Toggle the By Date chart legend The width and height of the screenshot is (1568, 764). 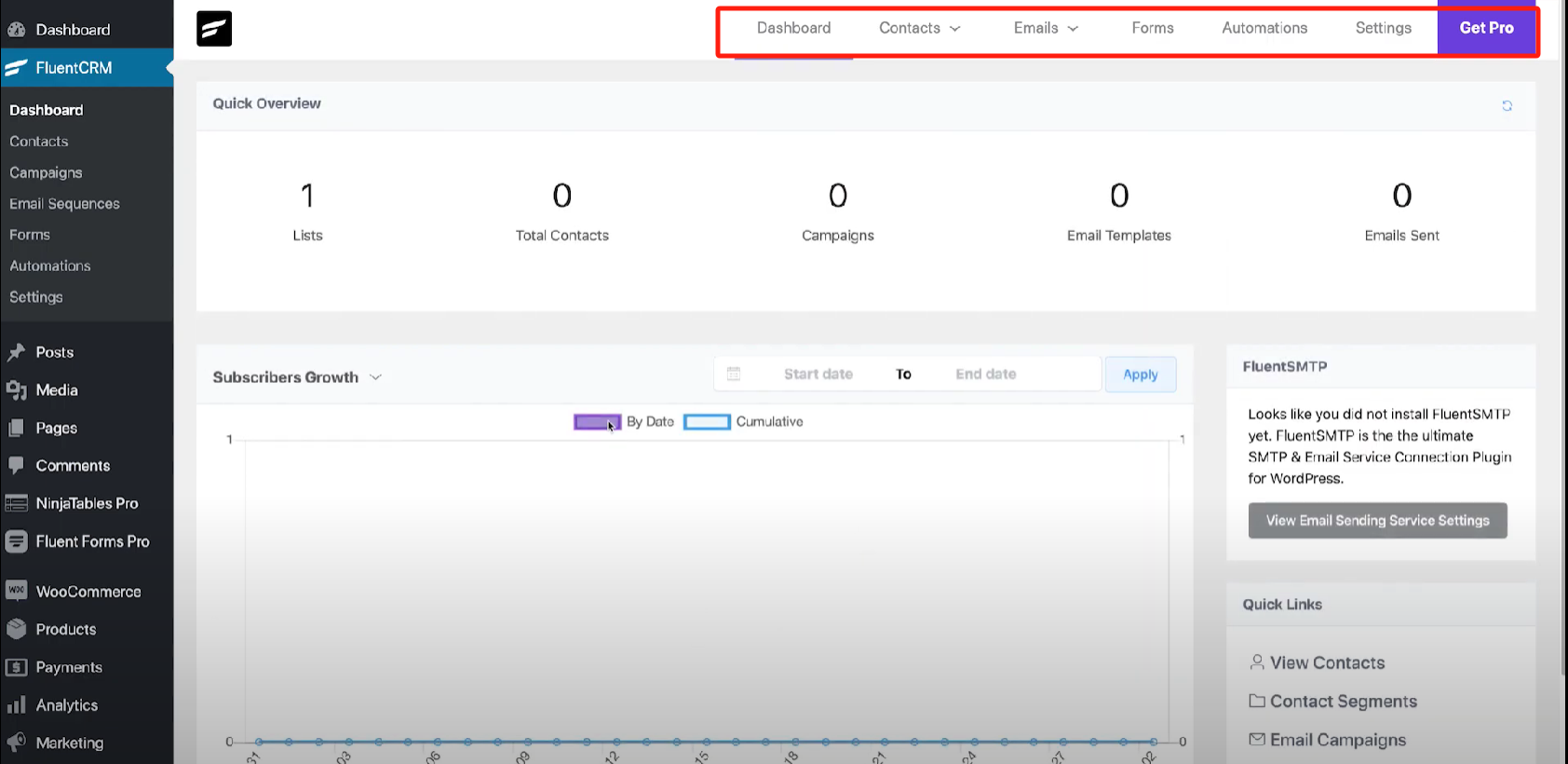597,422
